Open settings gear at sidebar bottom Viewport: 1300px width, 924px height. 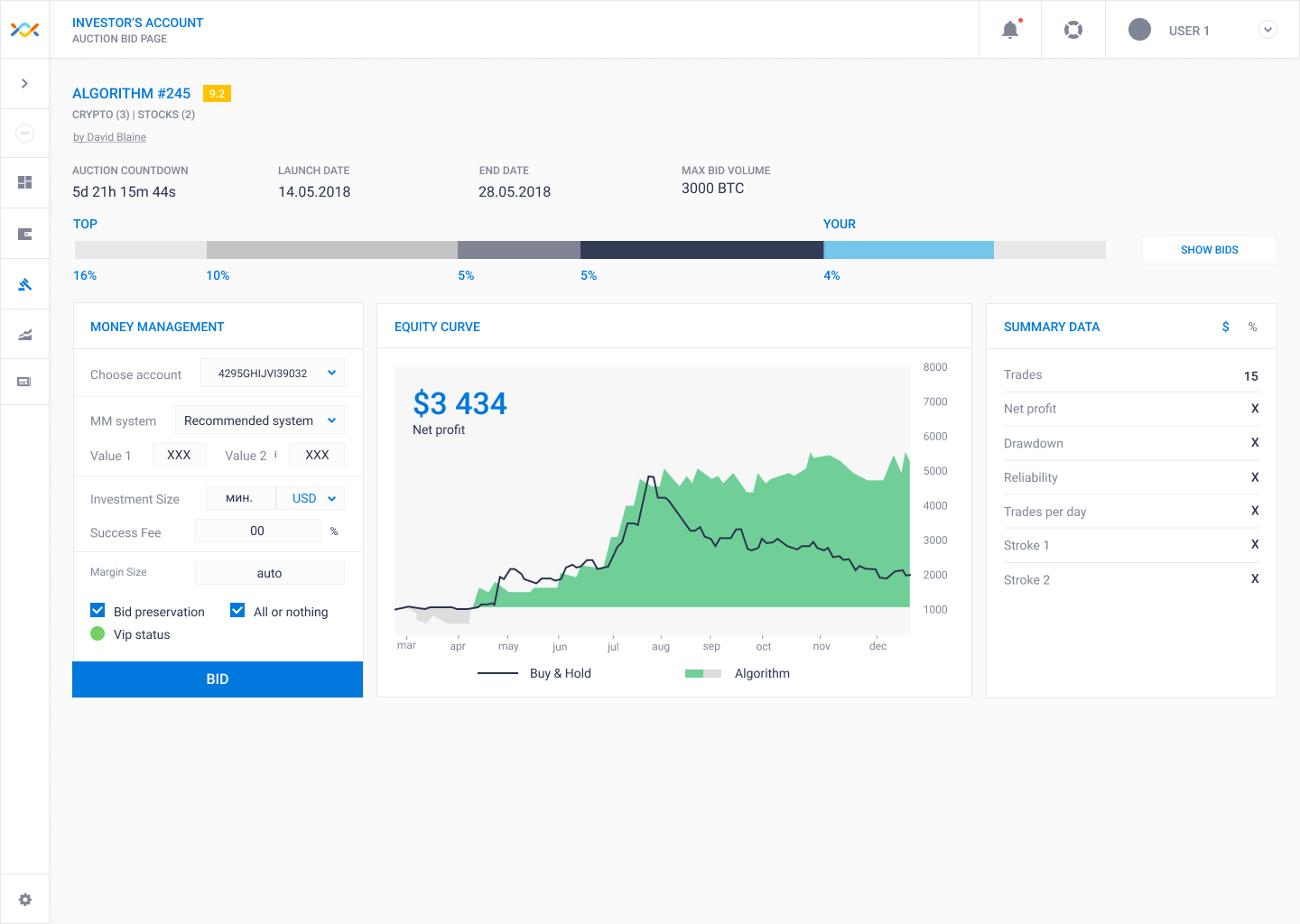pyautogui.click(x=24, y=898)
